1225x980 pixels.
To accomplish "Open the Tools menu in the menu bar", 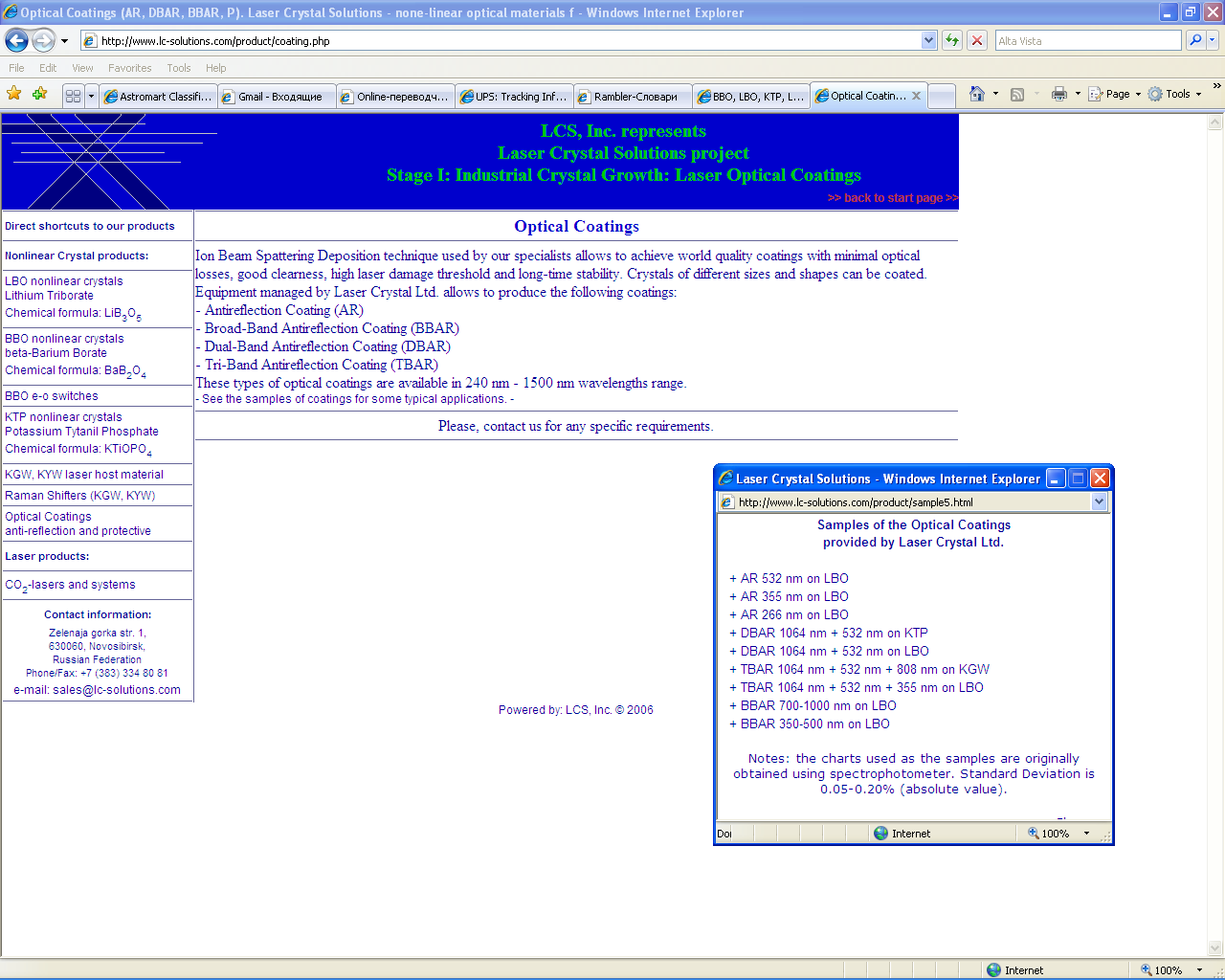I will pos(178,68).
